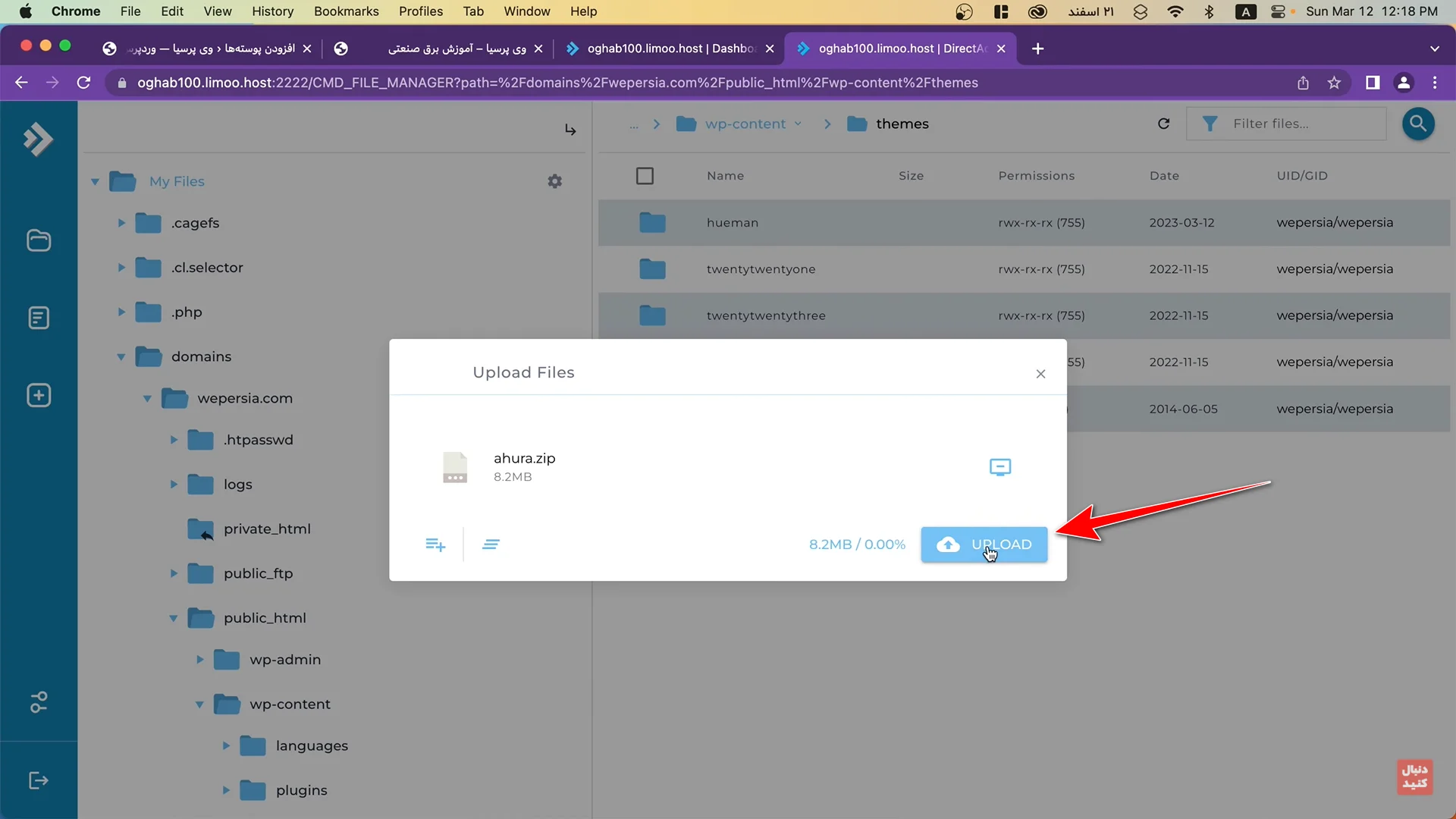Click the UPLOAD button in dialog
The height and width of the screenshot is (819, 1456).
[x=984, y=544]
